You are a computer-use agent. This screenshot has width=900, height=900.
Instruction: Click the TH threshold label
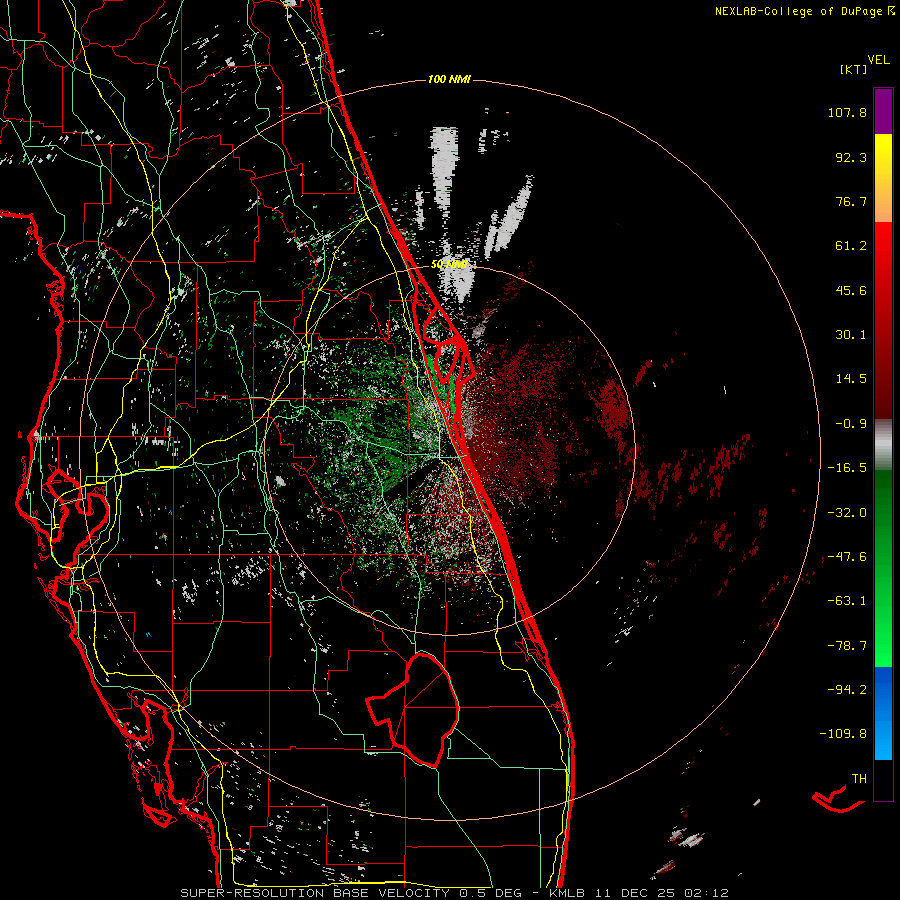click(859, 779)
